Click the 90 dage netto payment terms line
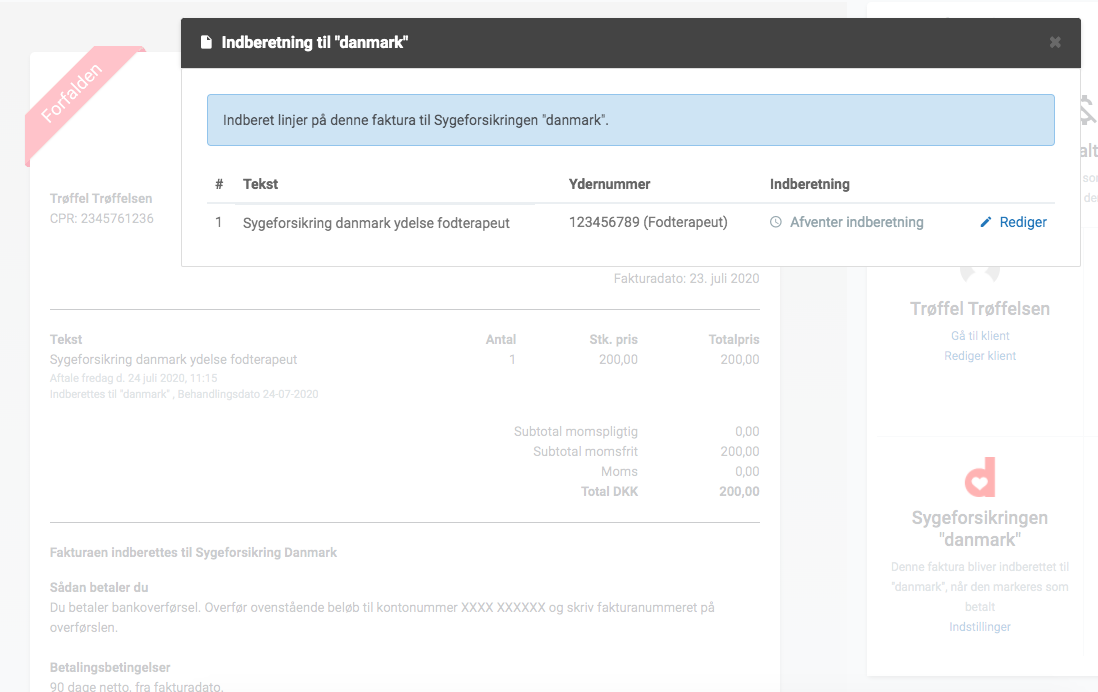The width and height of the screenshot is (1098, 692). click(137, 686)
